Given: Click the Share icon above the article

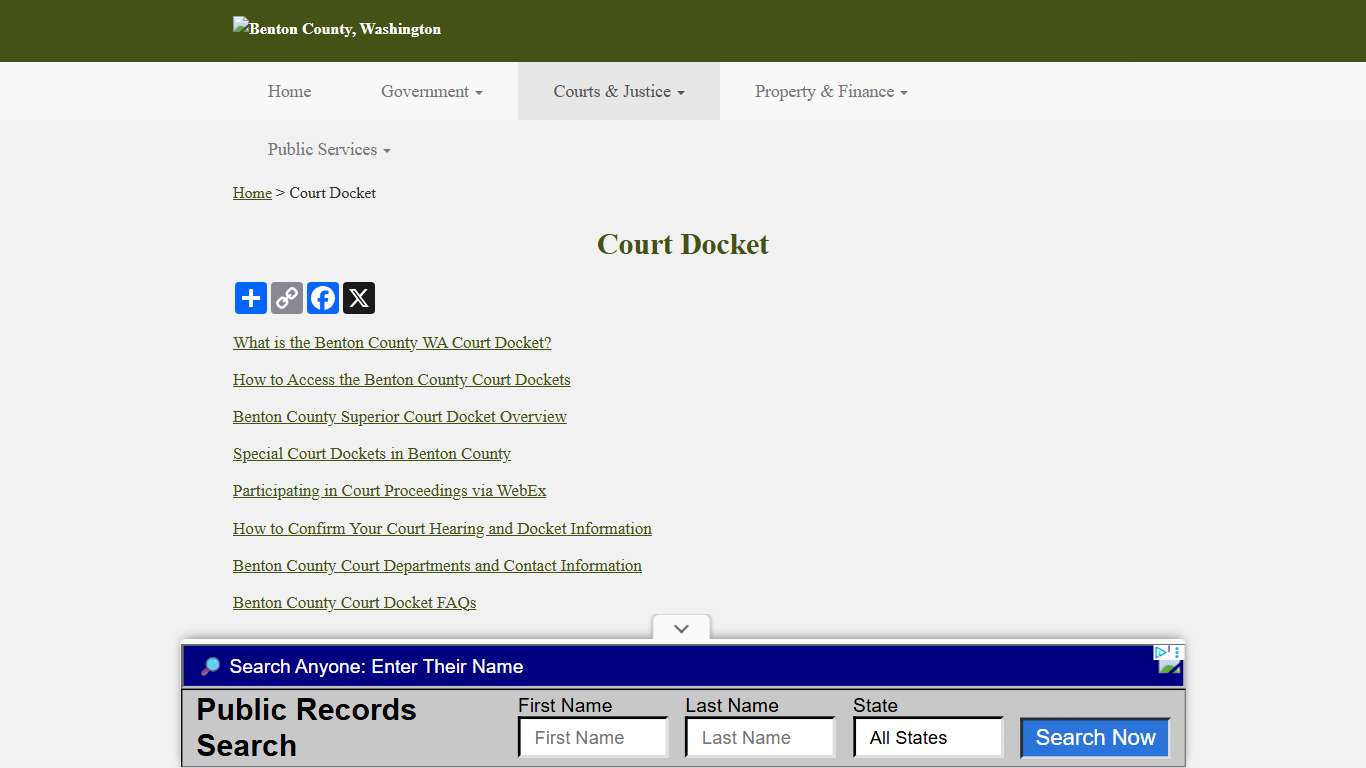Looking at the screenshot, I should click(x=250, y=297).
